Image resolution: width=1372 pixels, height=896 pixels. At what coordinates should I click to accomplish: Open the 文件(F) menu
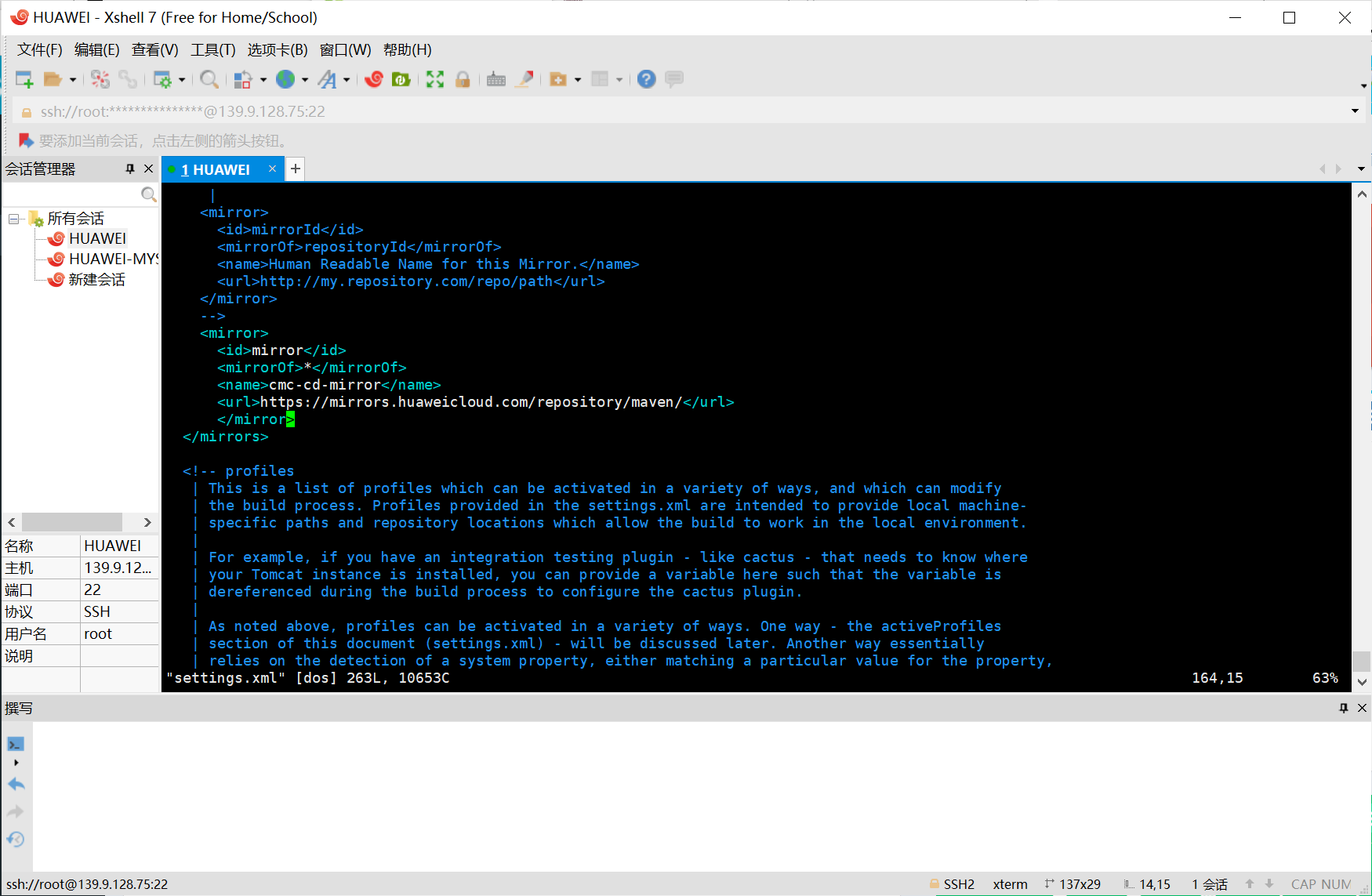pyautogui.click(x=39, y=50)
